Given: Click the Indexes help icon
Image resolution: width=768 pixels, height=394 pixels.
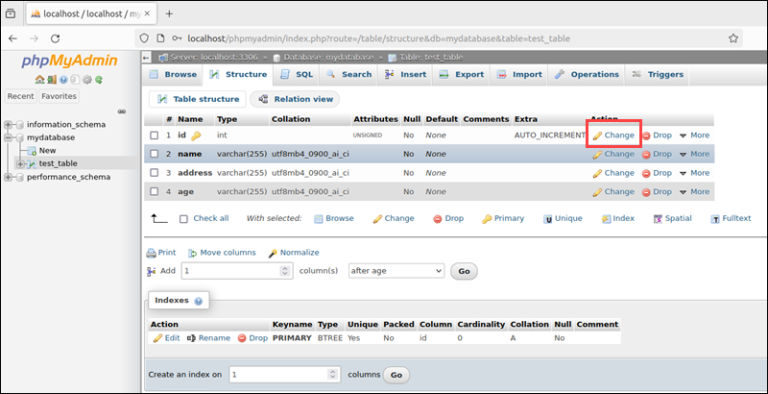Looking at the screenshot, I should [x=198, y=301].
